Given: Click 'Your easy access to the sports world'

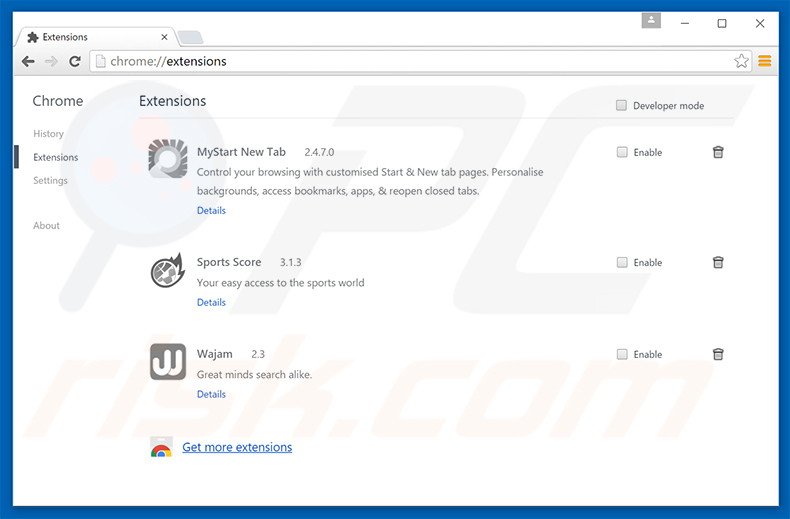Looking at the screenshot, I should pyautogui.click(x=280, y=283).
